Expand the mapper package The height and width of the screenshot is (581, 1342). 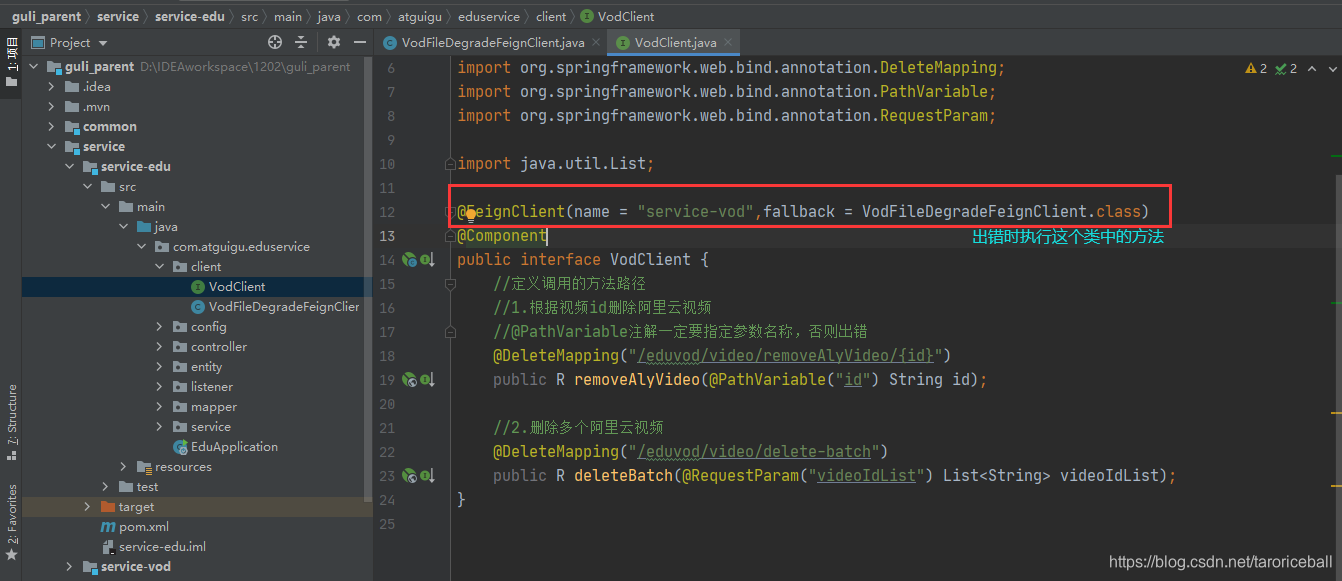[160, 407]
